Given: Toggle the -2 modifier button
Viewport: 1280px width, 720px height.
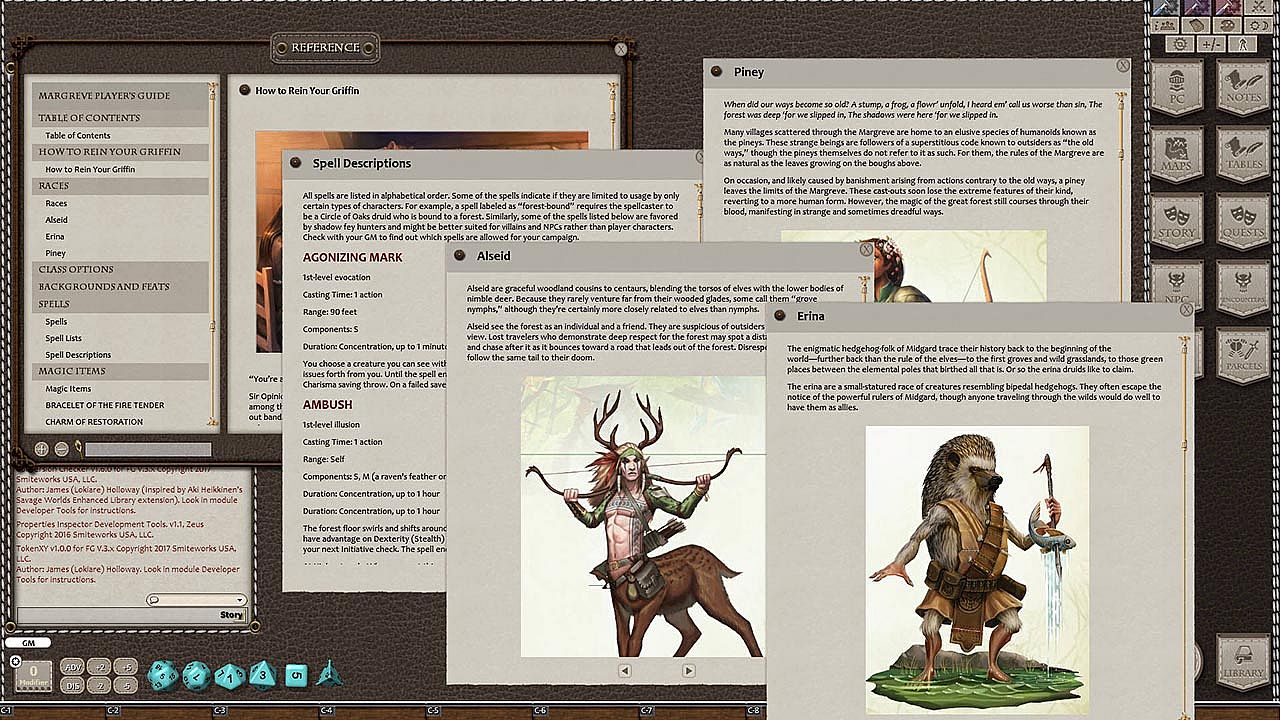Looking at the screenshot, I should tap(99, 685).
